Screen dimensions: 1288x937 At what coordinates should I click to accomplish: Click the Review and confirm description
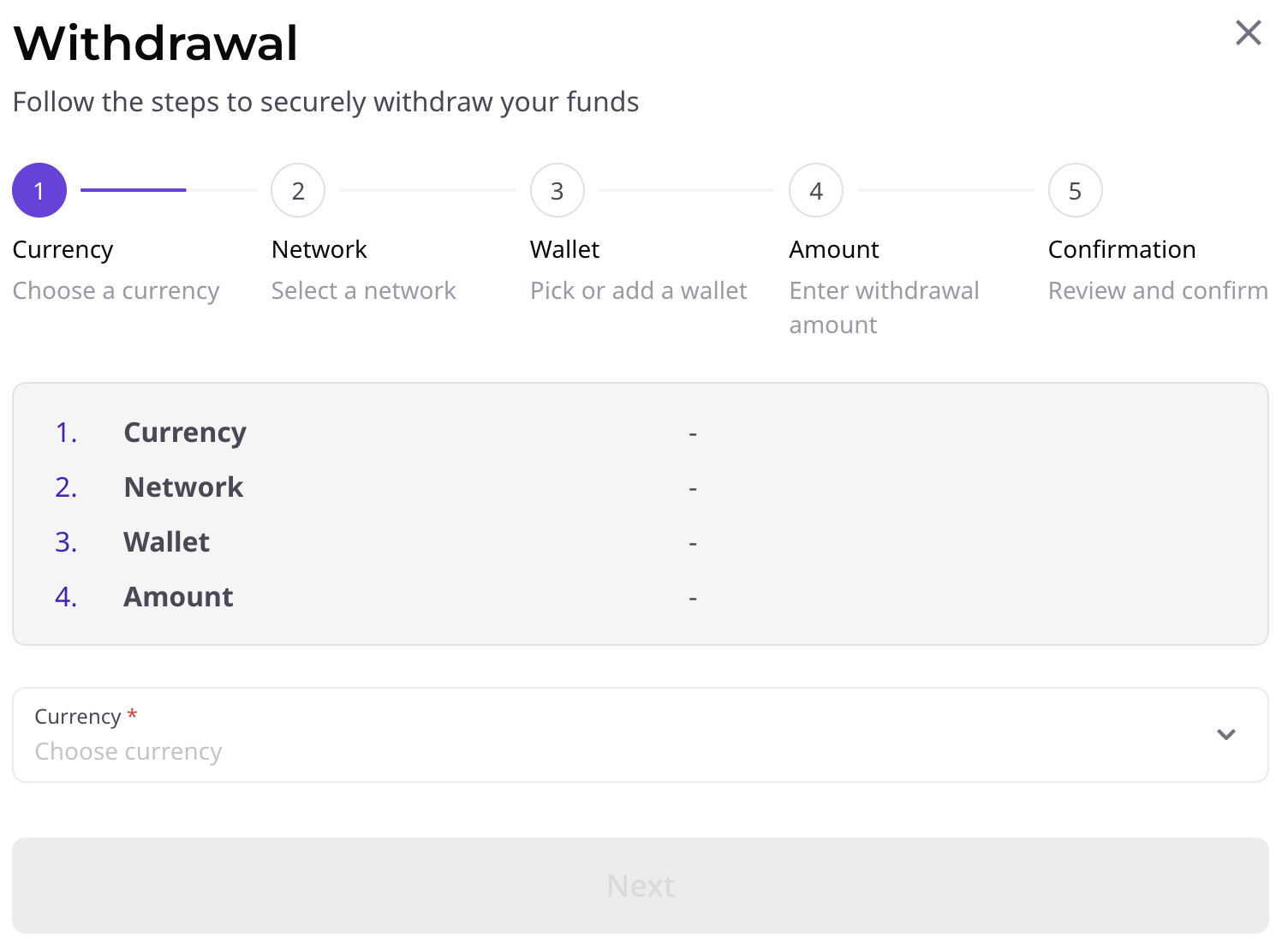tap(1158, 291)
